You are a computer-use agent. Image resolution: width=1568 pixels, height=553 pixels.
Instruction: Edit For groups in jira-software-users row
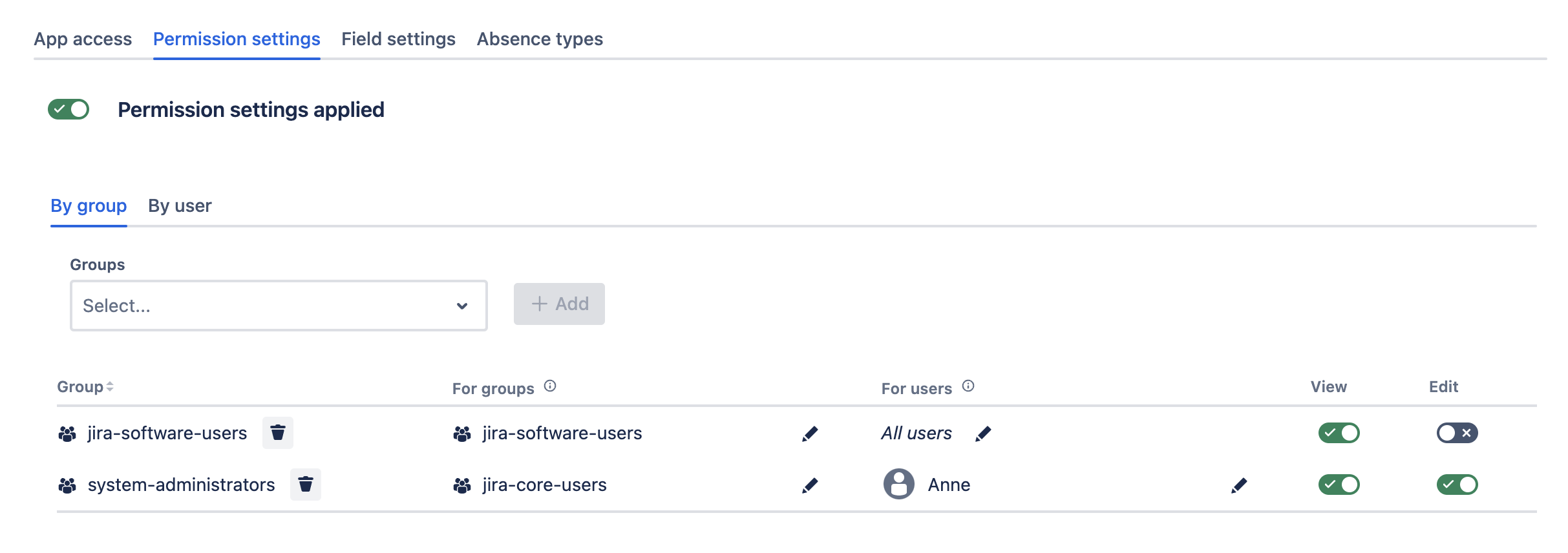tap(810, 433)
